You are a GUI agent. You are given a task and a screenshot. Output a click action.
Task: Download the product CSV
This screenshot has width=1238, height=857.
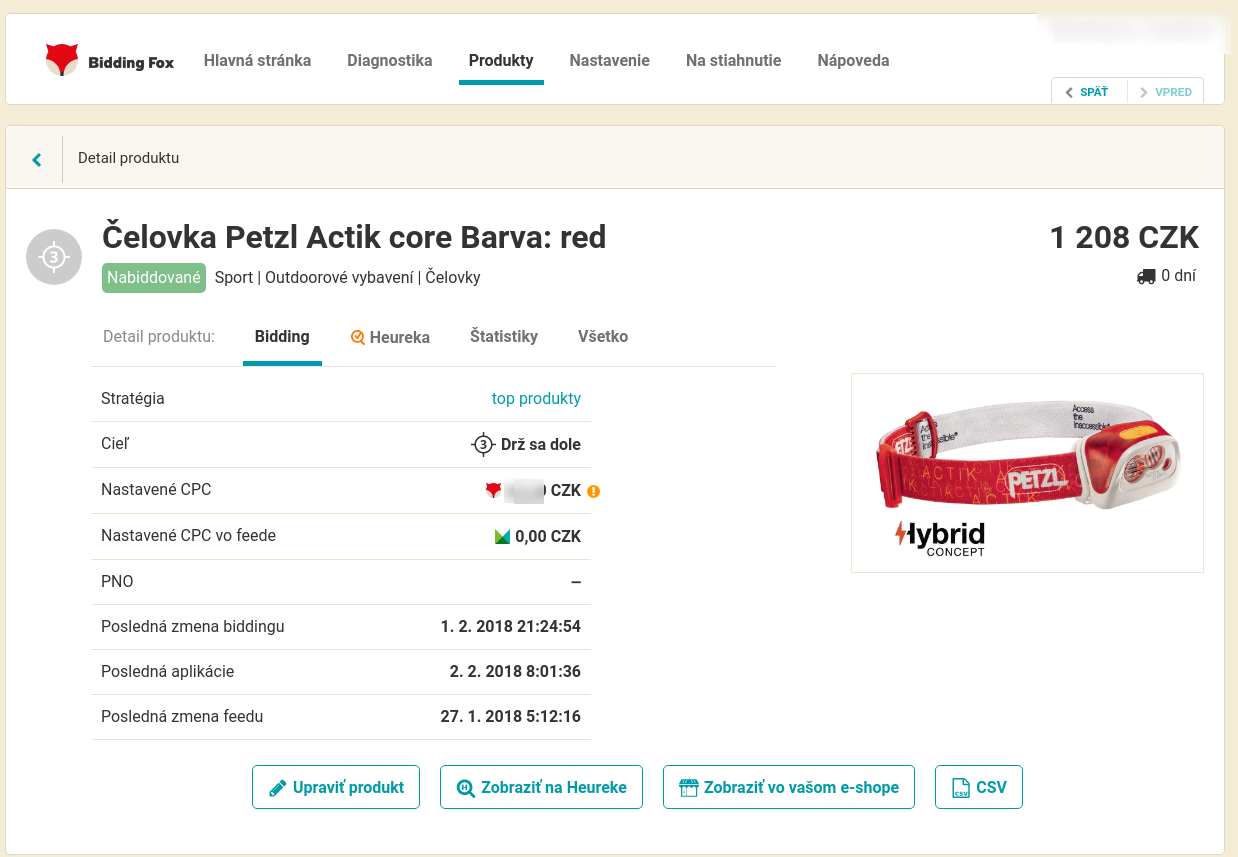(x=979, y=787)
